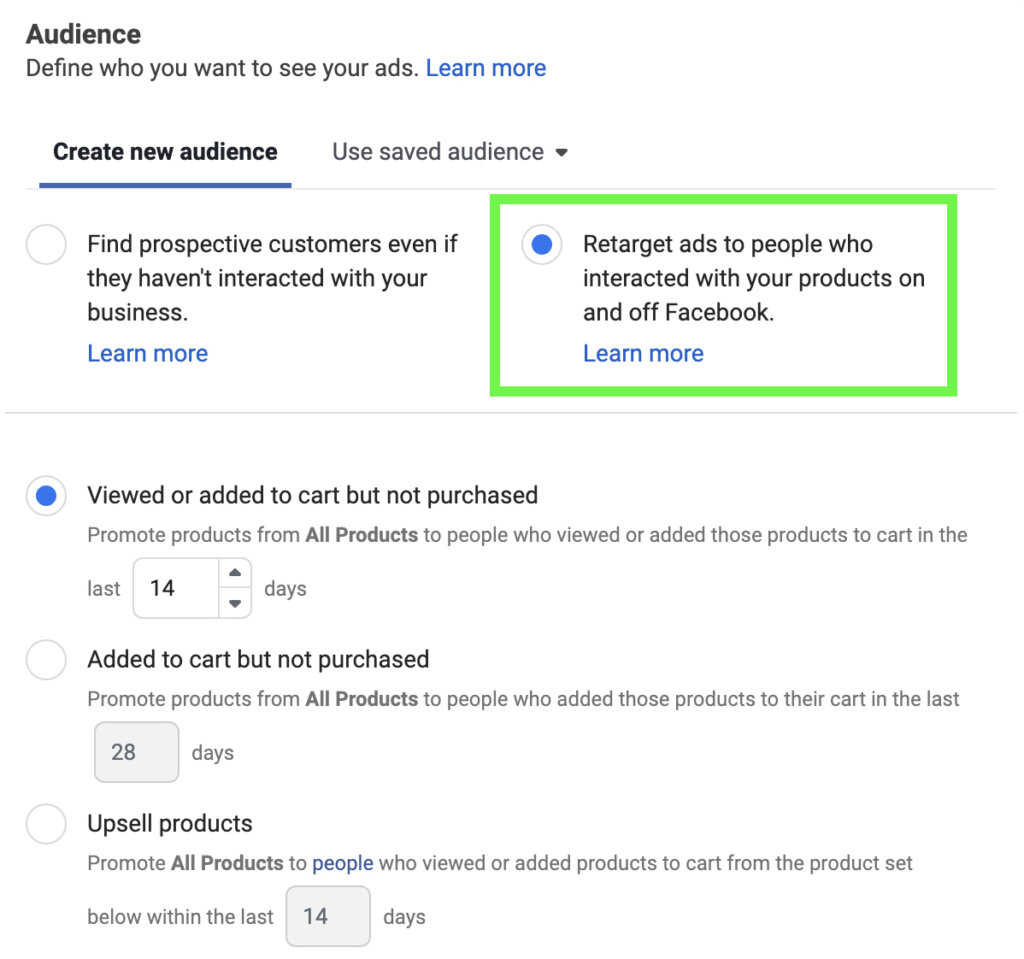The width and height of the screenshot is (1024, 959).
Task: Expand the Use saved audience dropdown arrow
Action: tap(563, 152)
